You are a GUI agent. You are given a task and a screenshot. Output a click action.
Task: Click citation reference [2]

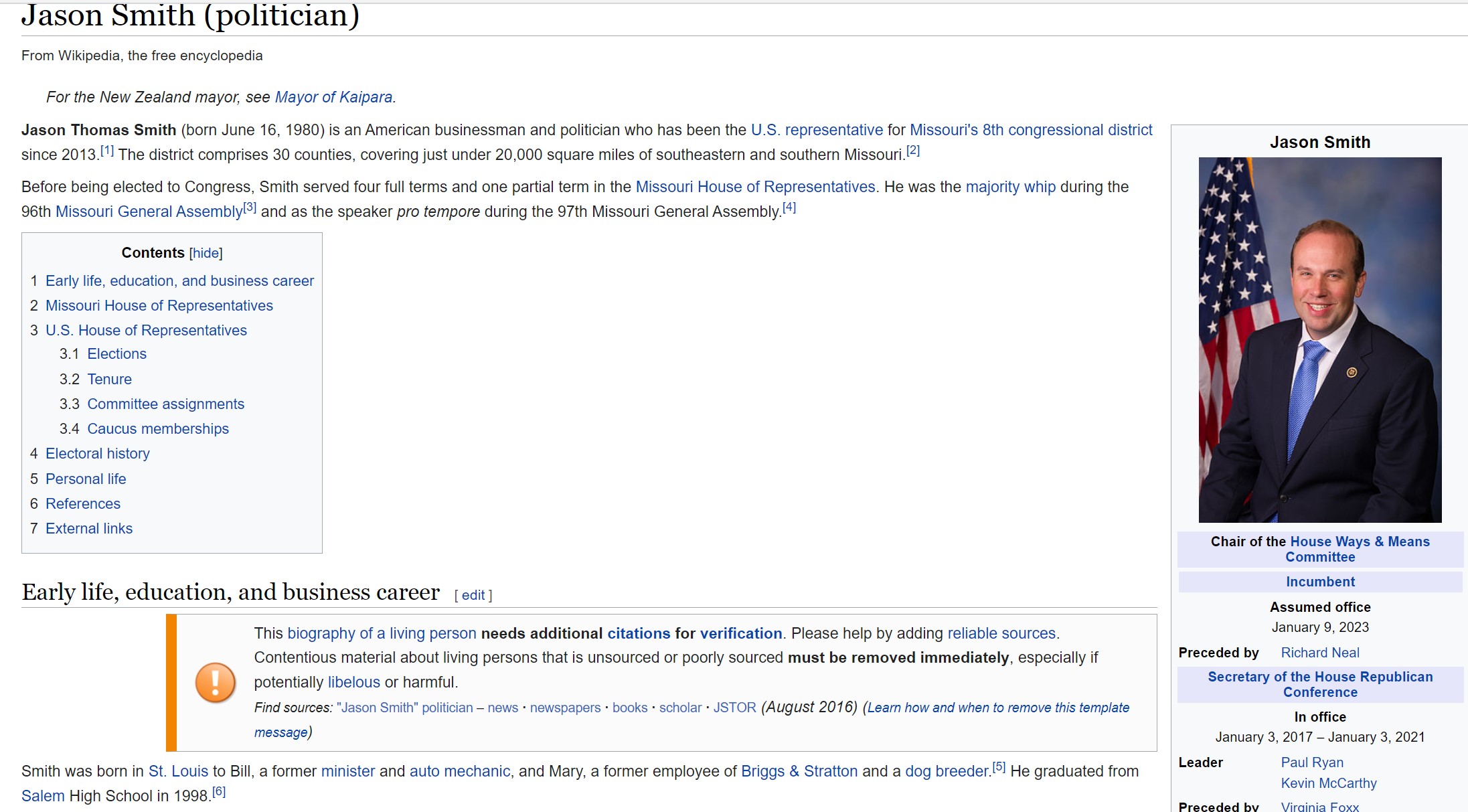click(x=913, y=150)
